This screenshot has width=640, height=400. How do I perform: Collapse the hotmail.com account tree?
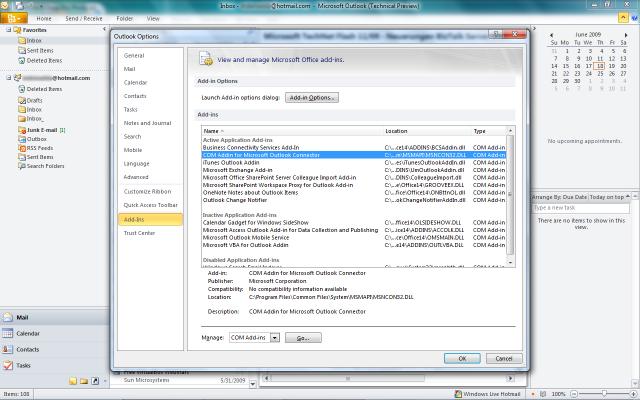pos(9,78)
